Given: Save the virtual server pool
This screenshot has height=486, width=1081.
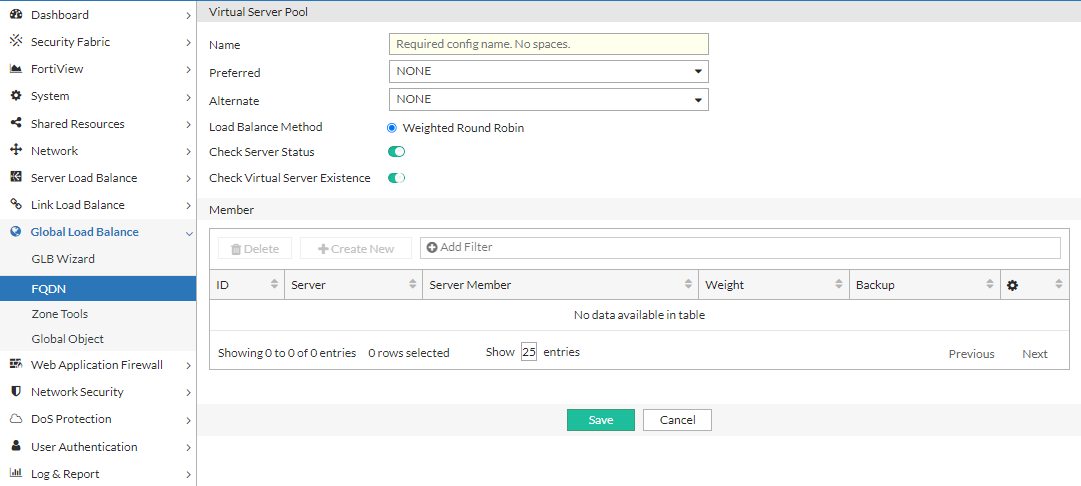Looking at the screenshot, I should 600,420.
